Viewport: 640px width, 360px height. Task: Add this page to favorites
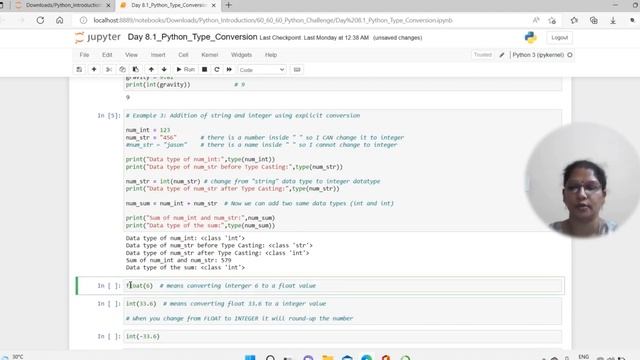[552, 20]
